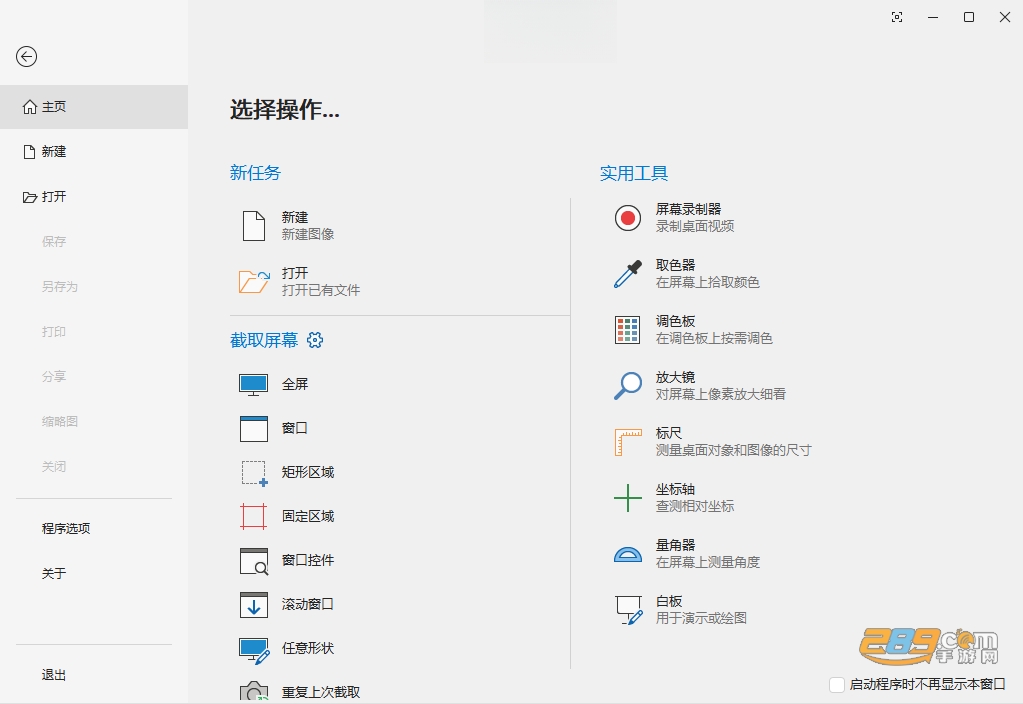Click 保存 in the sidebar
Image resolution: width=1023 pixels, height=704 pixels.
[x=54, y=241]
